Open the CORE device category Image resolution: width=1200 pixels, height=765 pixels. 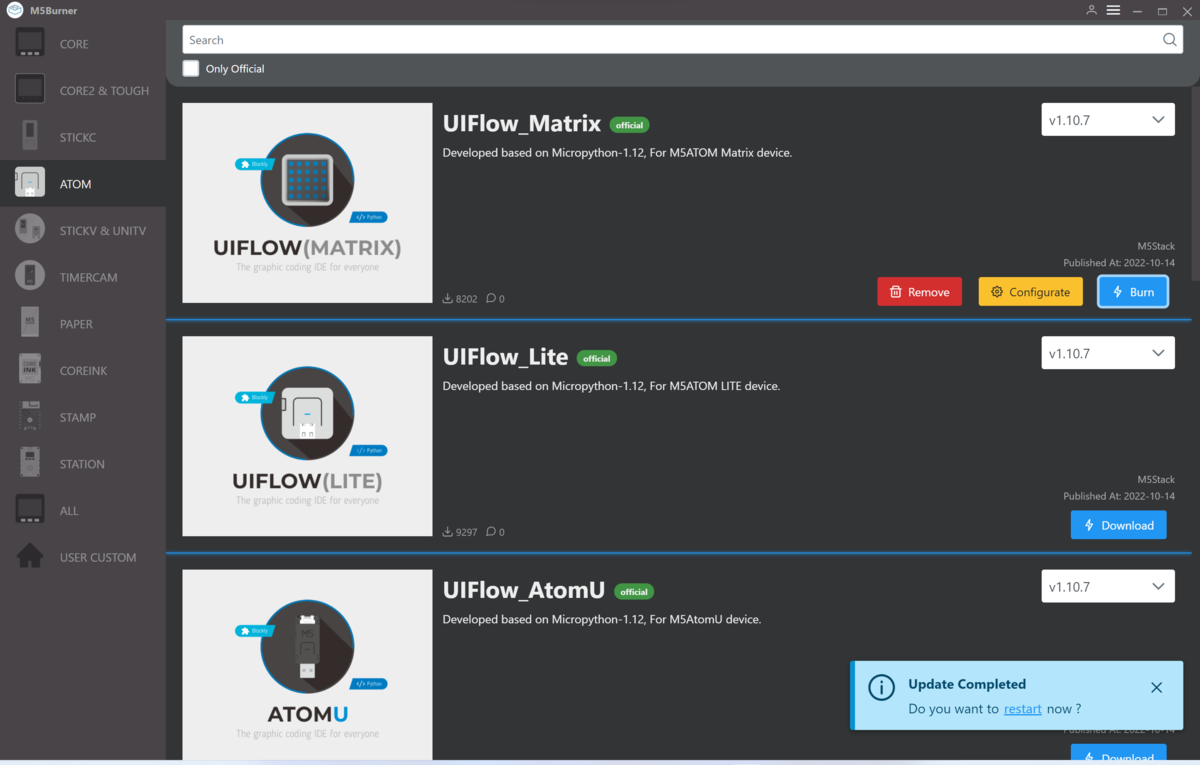(83, 44)
